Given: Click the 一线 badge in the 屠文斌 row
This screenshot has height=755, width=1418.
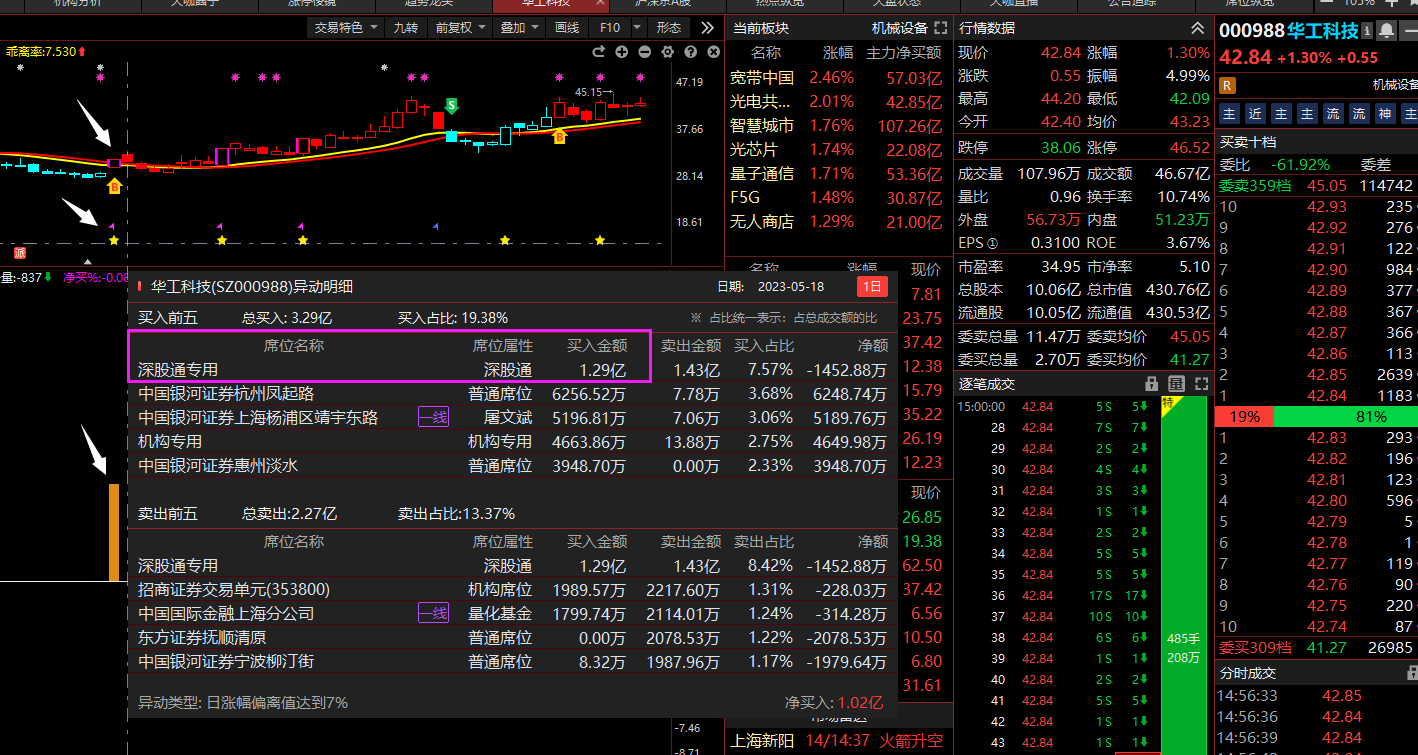Looking at the screenshot, I should click(x=433, y=418).
